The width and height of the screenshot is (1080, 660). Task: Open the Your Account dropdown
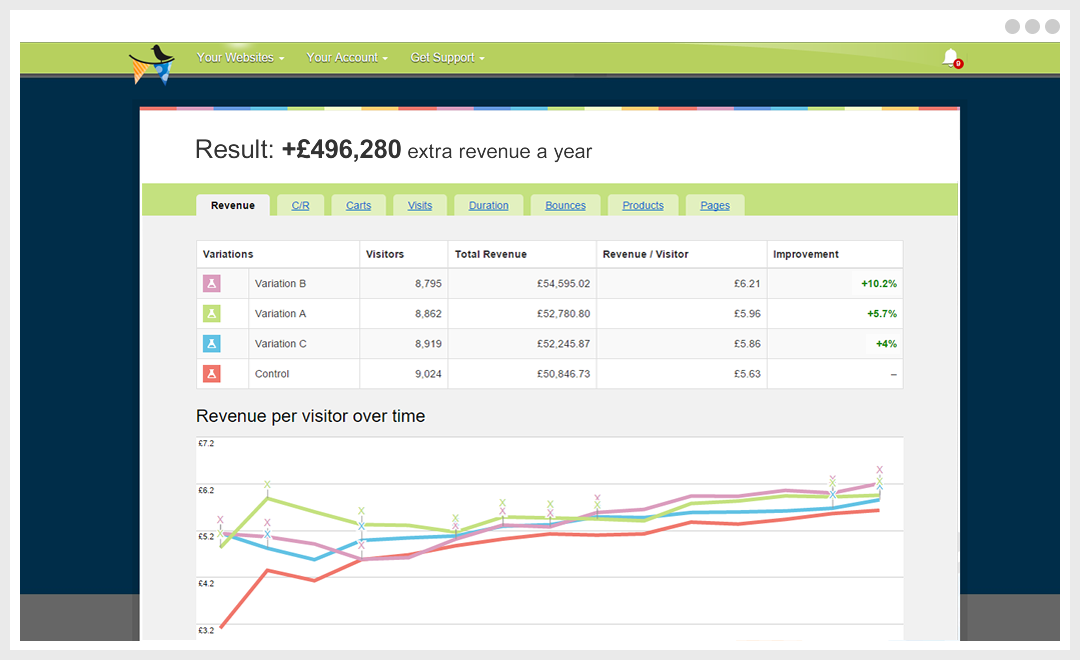347,58
